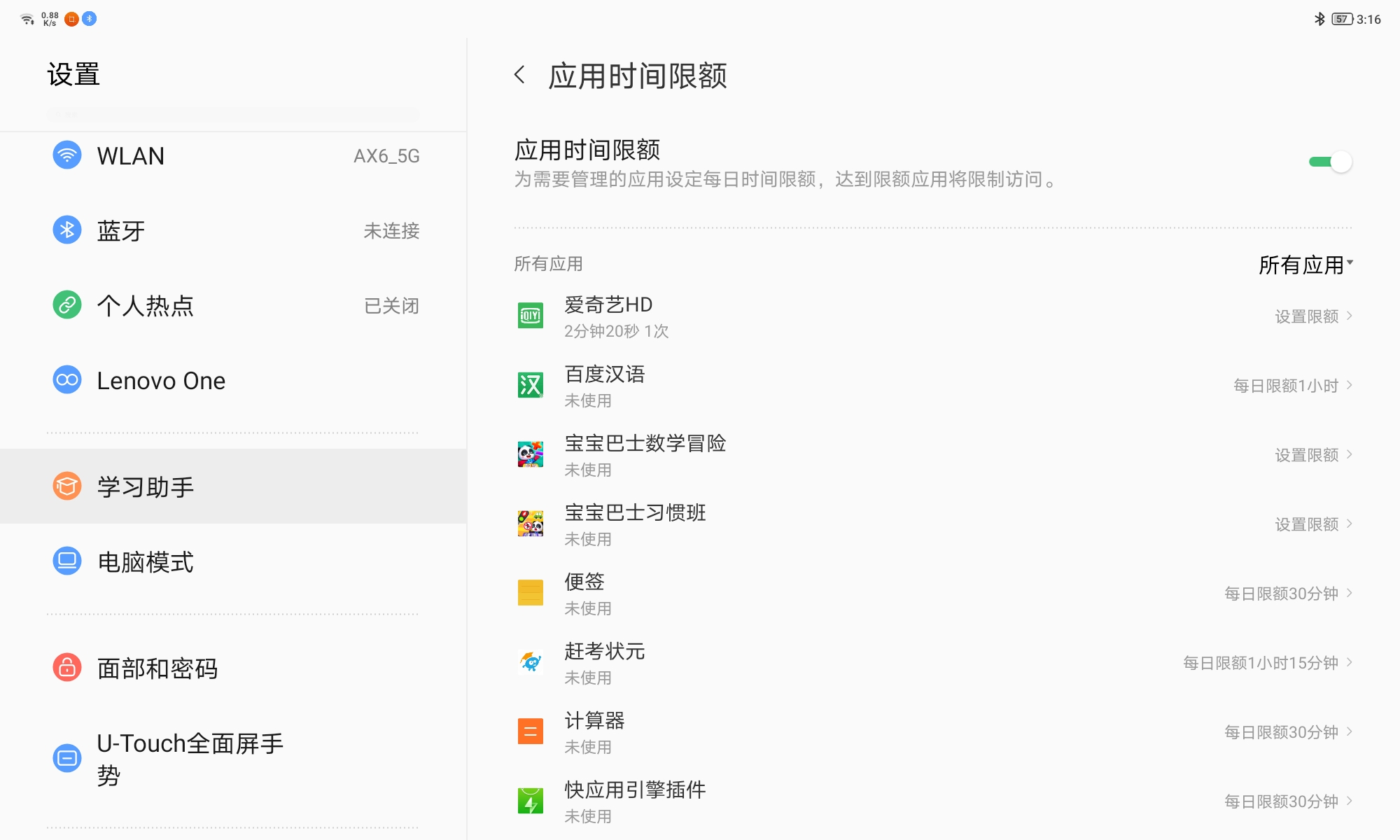Viewport: 1400px width, 840px height.
Task: Open the 所有应用 filter dropdown
Action: pyautogui.click(x=1306, y=265)
